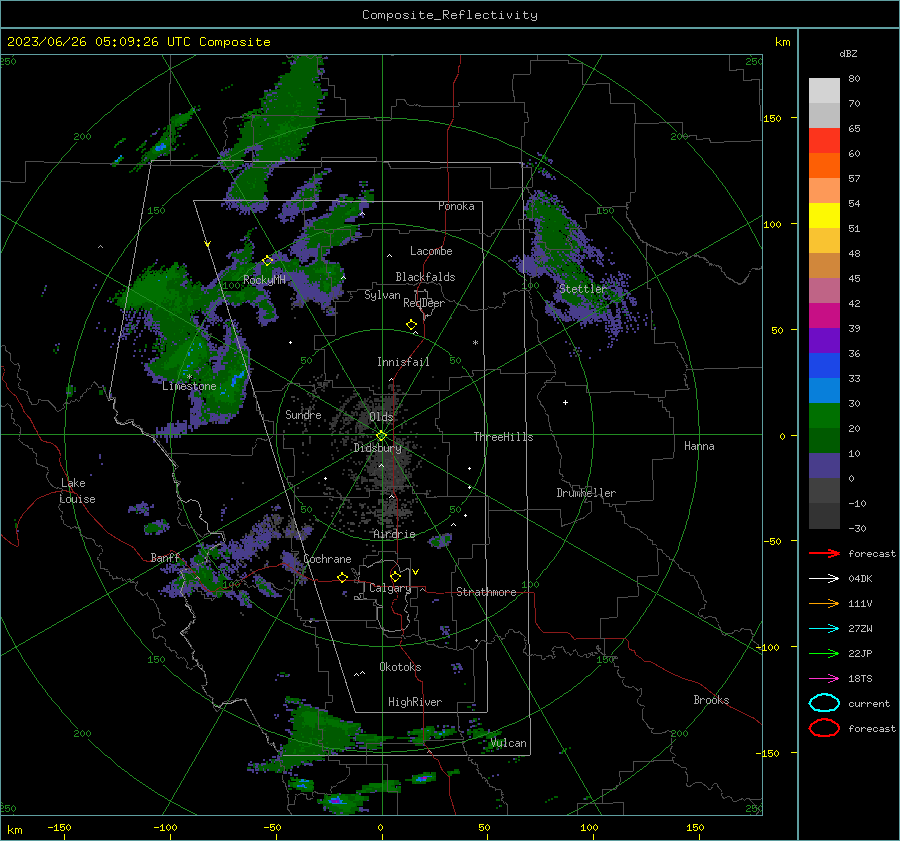Image resolution: width=900 pixels, height=841 pixels.
Task: Click the white asterisk marker above Limestone
Action: (x=189, y=377)
